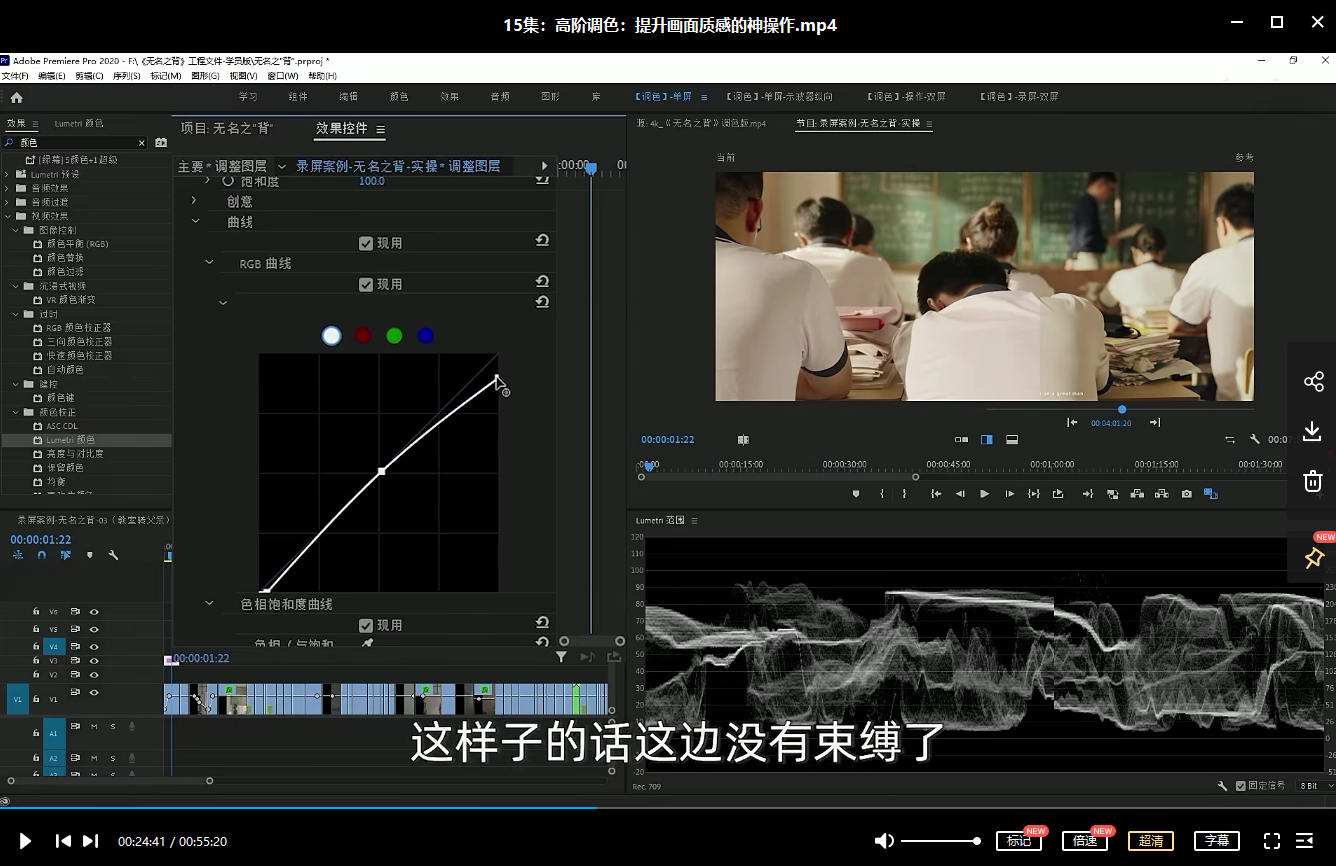Click the 字幕 button in video player
Screen dimensions: 1336x866
[1216, 841]
